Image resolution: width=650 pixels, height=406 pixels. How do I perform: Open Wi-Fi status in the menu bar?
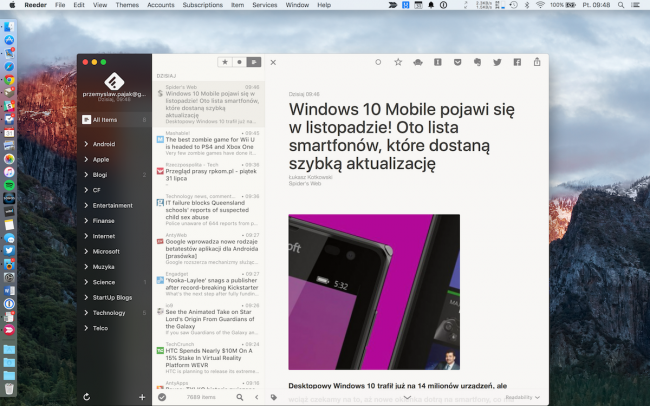(x=540, y=5)
